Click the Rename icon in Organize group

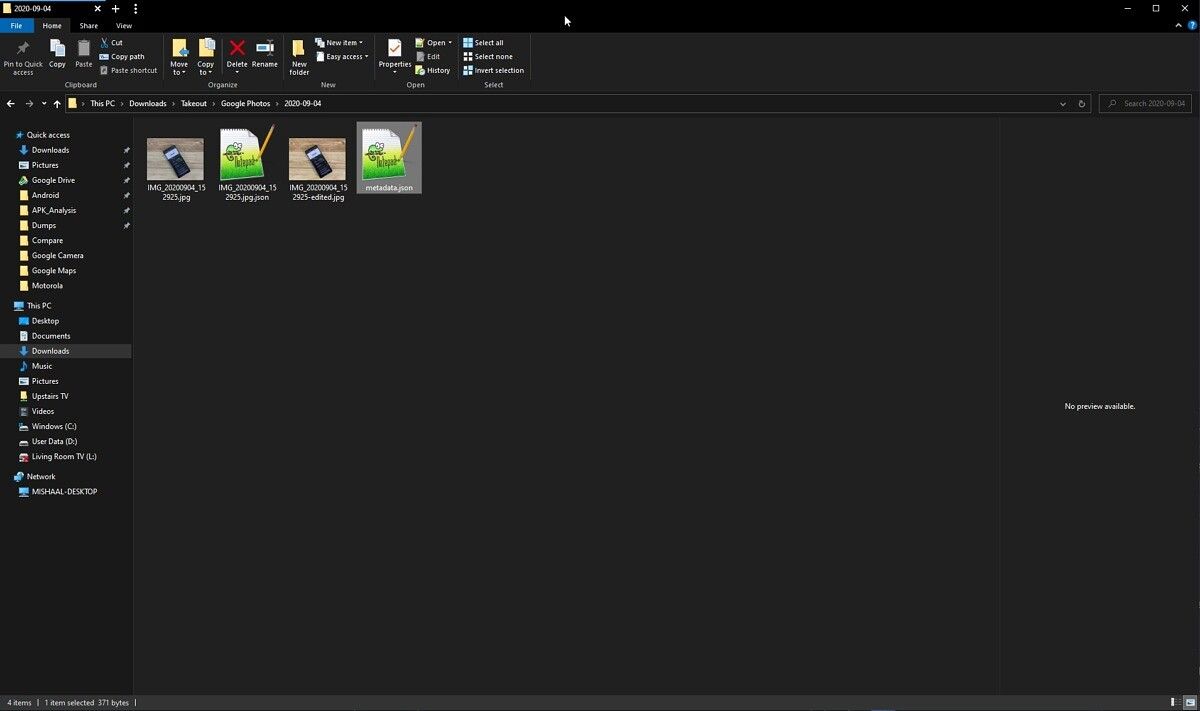(x=265, y=48)
